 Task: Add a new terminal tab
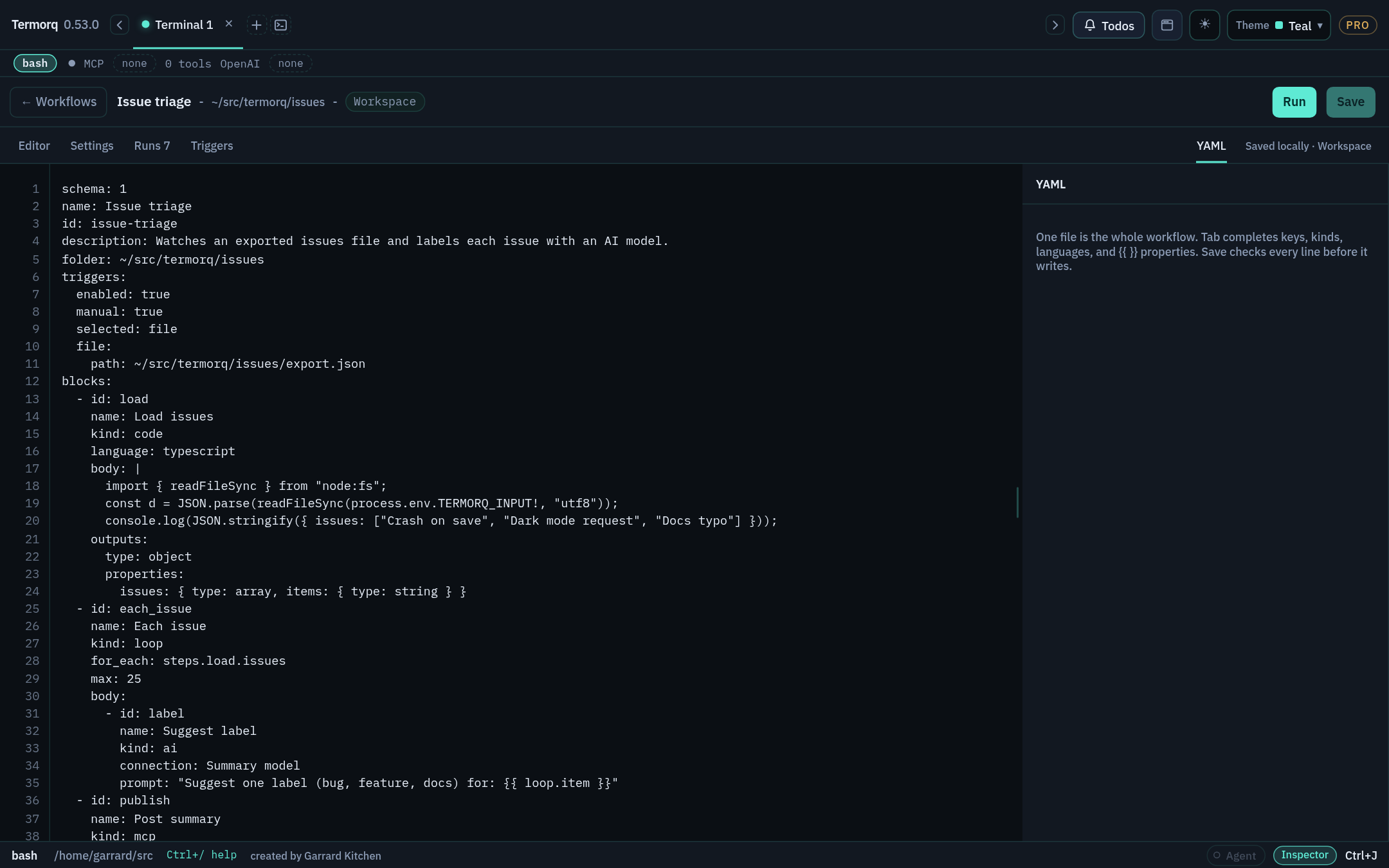[256, 25]
